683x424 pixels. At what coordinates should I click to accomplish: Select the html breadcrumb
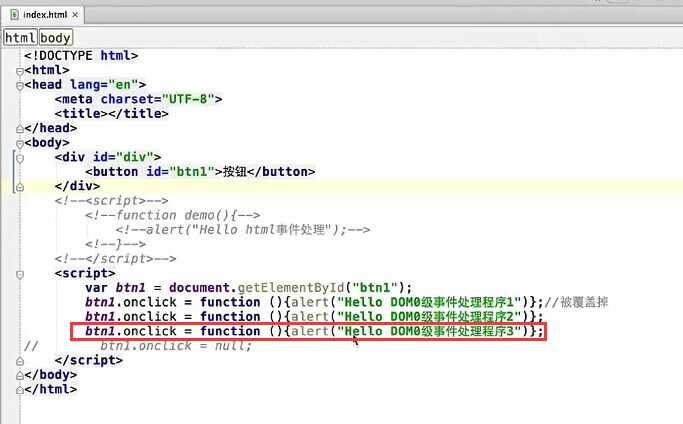pyautogui.click(x=20, y=38)
